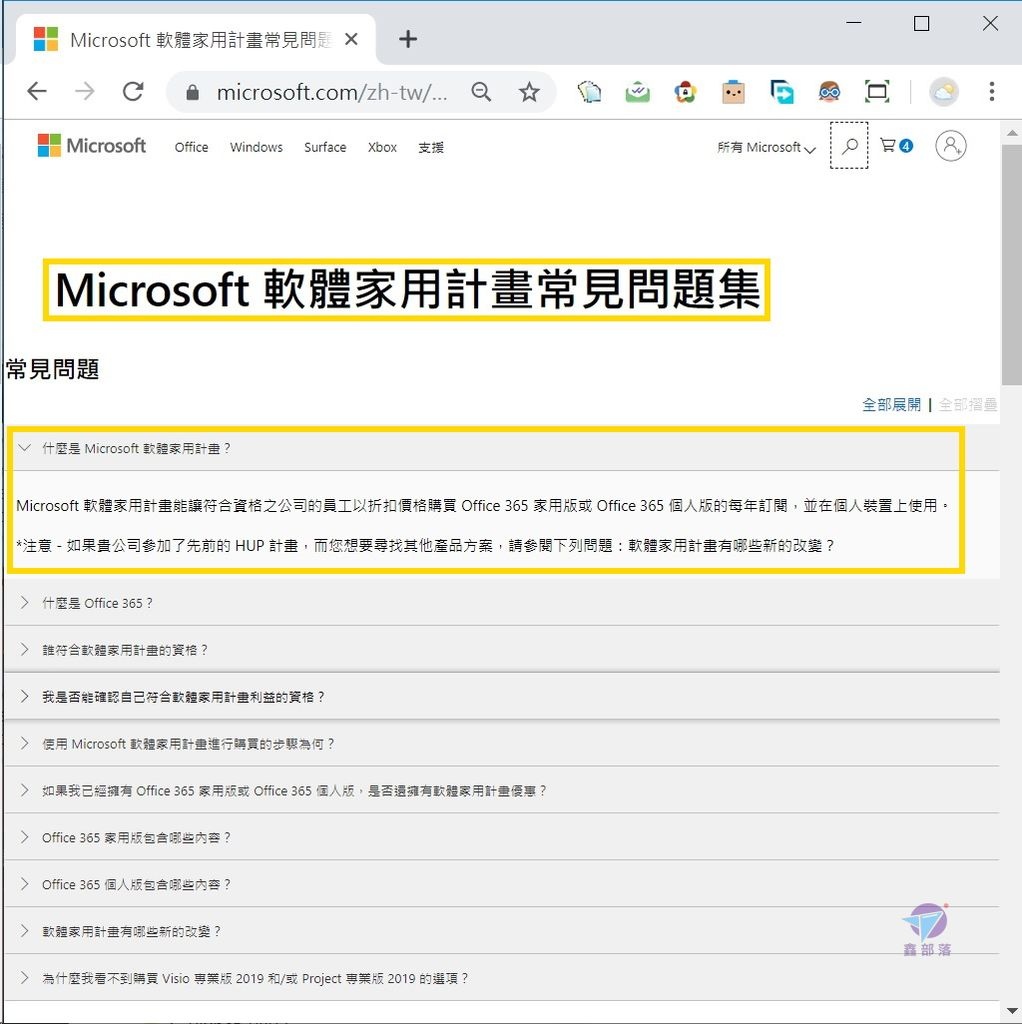Click the zoom magnifier icon in address bar
Image resolution: width=1022 pixels, height=1024 pixels.
tap(481, 92)
